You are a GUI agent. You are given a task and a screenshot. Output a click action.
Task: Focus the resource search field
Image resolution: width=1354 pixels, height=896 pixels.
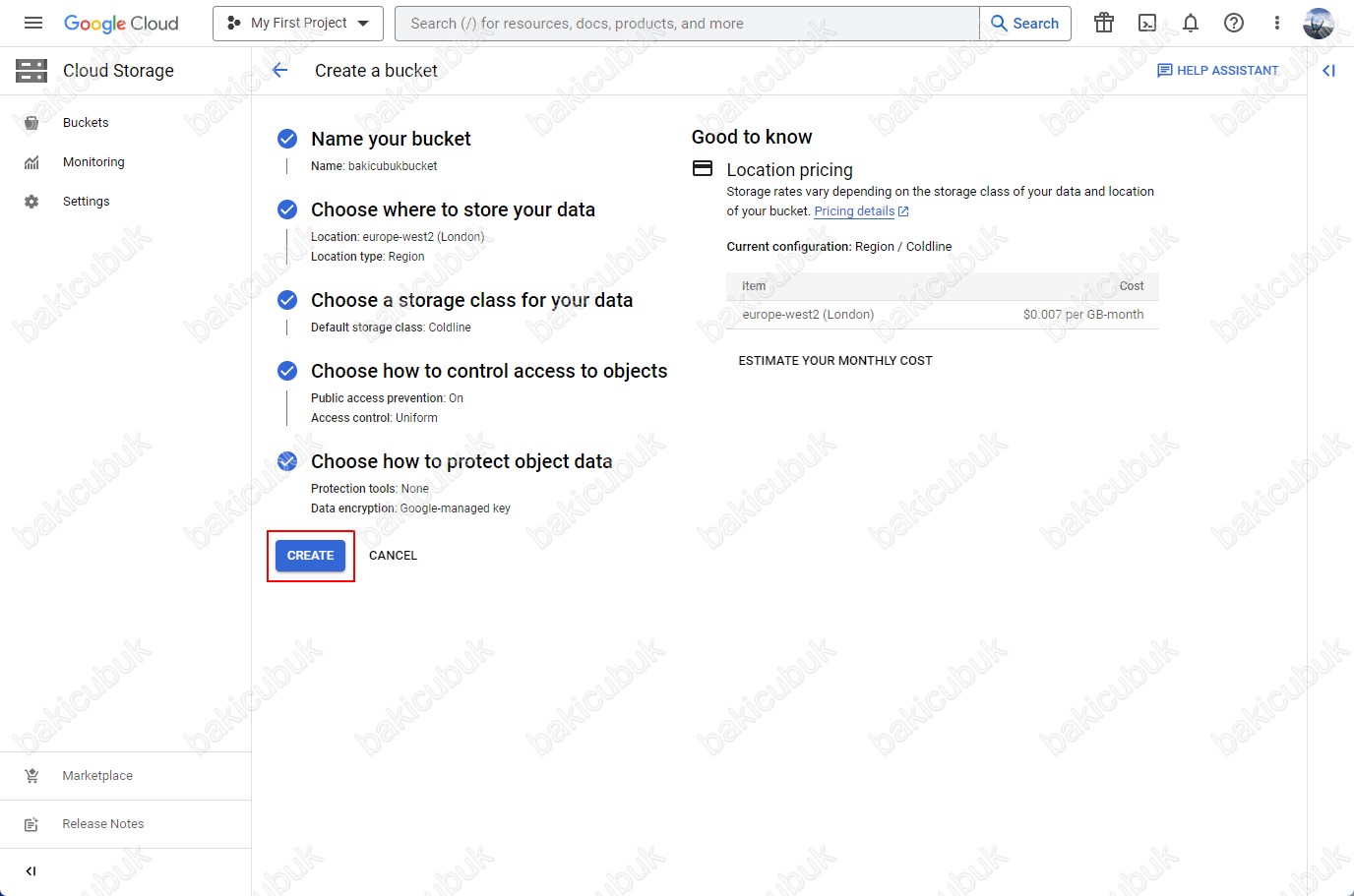(x=687, y=24)
